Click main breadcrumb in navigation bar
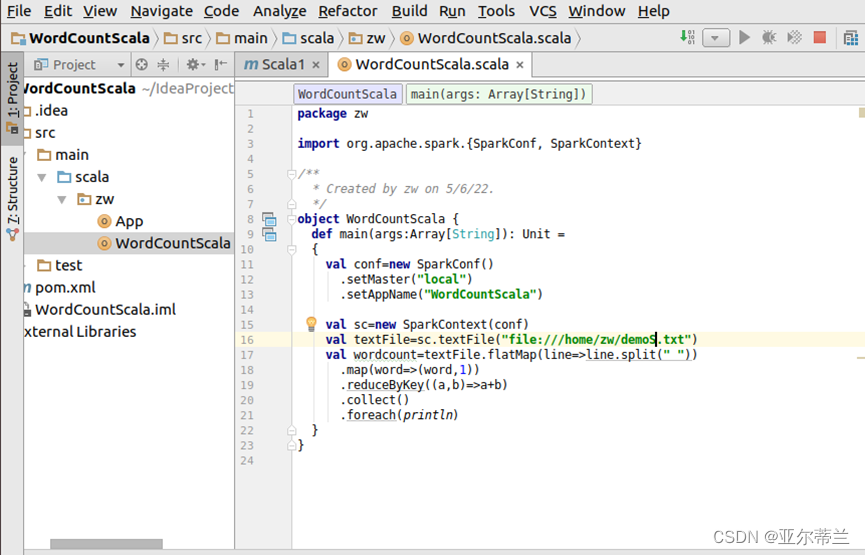The height and width of the screenshot is (555, 865). click(242, 38)
